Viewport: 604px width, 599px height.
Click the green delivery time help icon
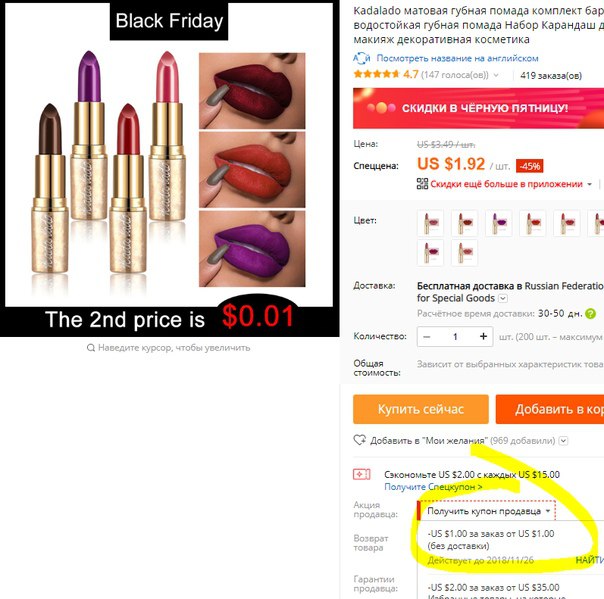(x=590, y=314)
